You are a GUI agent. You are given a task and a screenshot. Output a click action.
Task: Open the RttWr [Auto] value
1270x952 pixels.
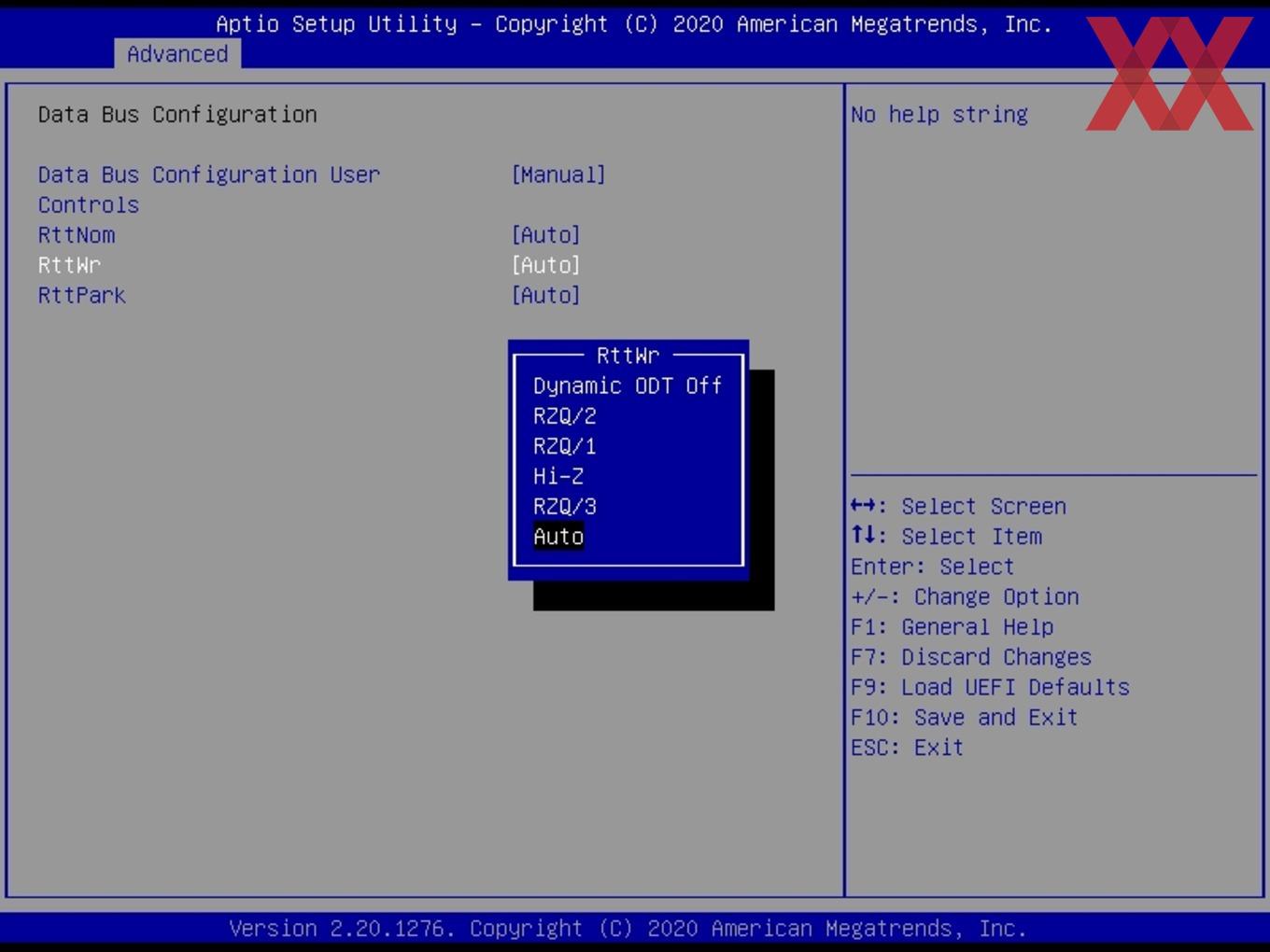545,265
